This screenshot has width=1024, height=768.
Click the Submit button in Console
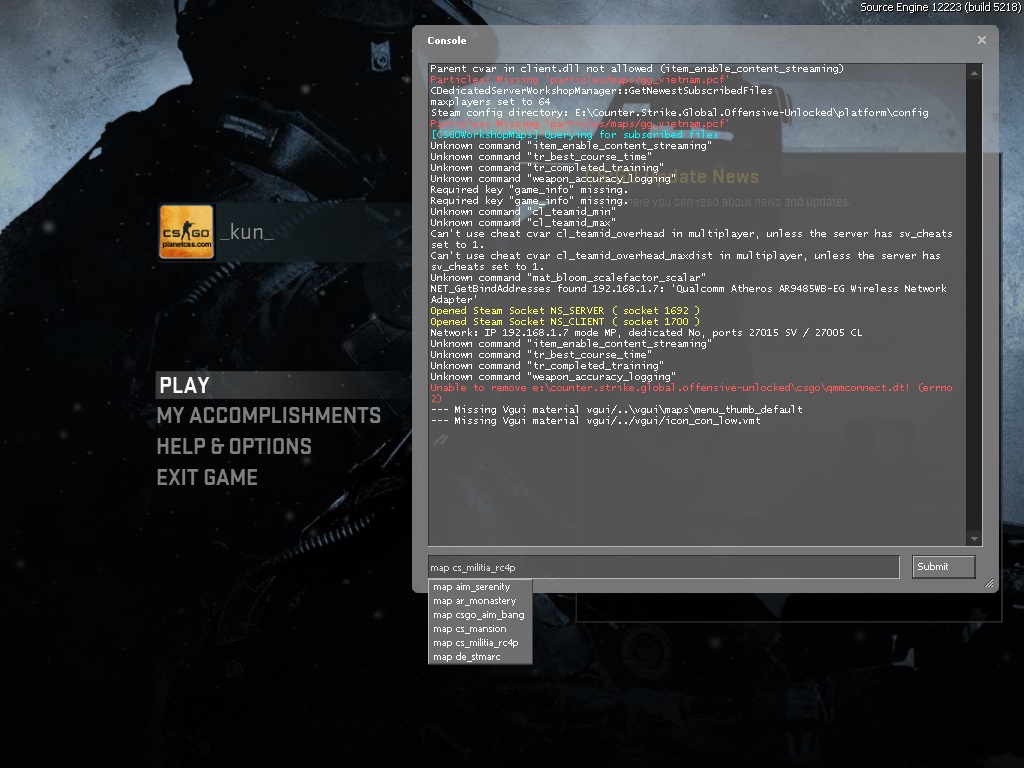[943, 567]
